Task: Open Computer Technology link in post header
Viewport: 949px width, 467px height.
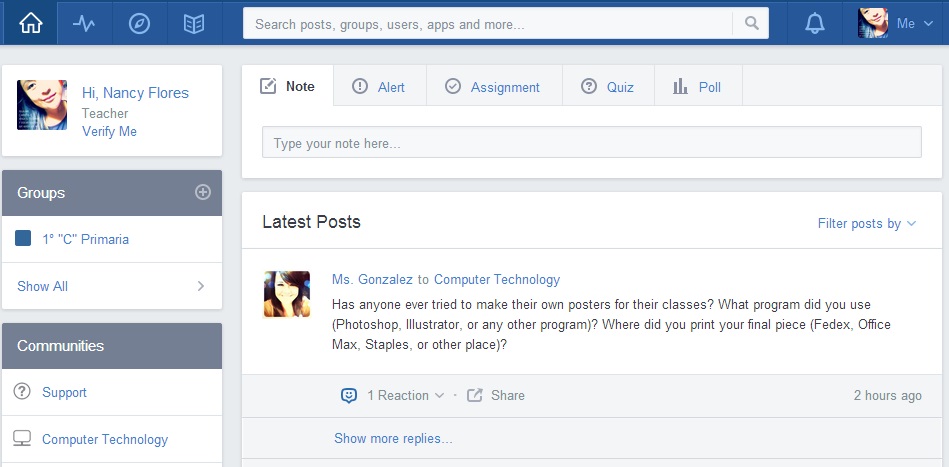Action: point(497,279)
